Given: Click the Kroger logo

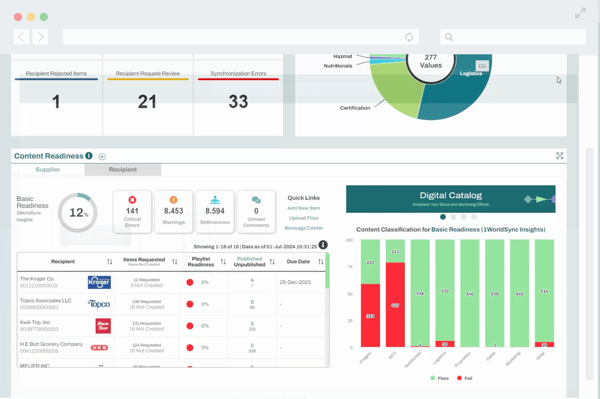Looking at the screenshot, I should [99, 282].
